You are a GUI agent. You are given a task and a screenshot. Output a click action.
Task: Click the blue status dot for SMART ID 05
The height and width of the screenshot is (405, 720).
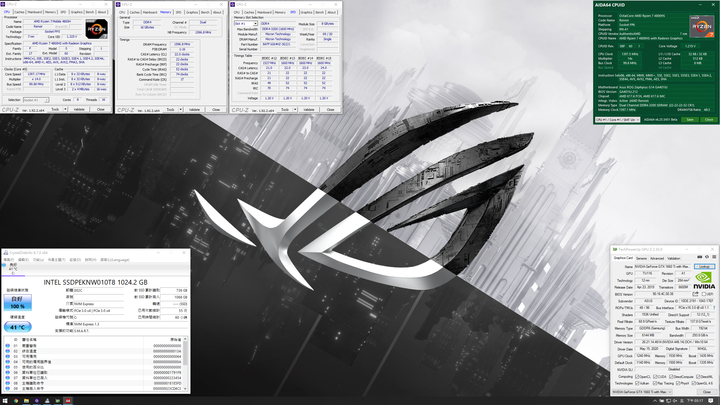7,367
